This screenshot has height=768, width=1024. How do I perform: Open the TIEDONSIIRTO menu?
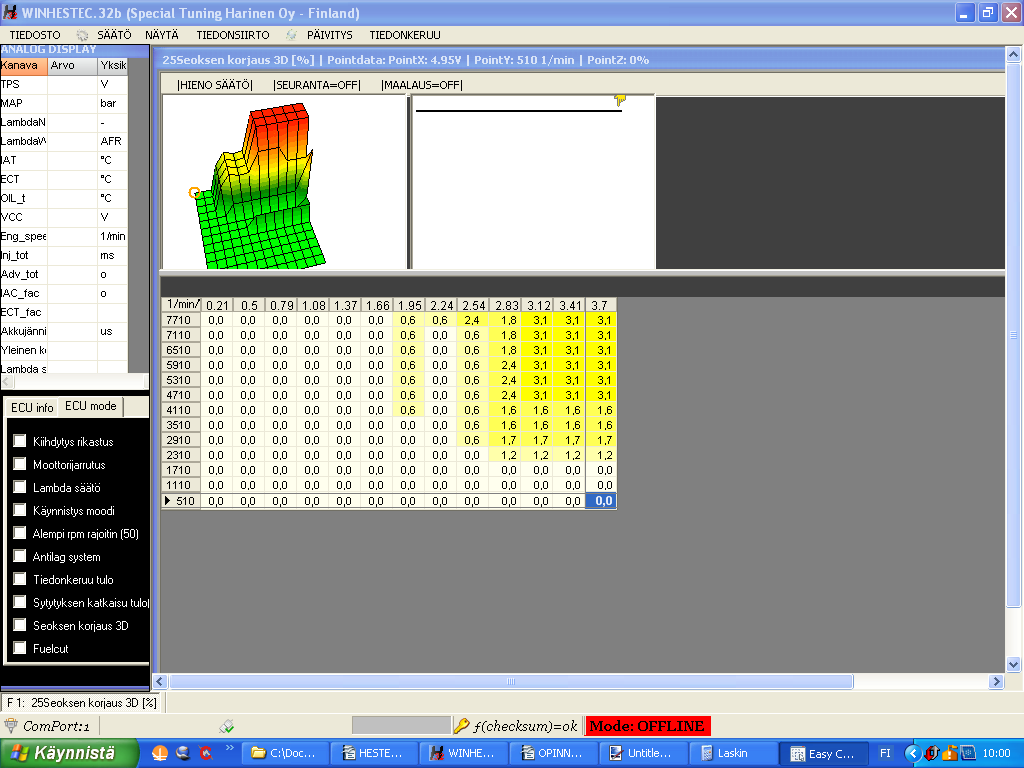(x=233, y=35)
